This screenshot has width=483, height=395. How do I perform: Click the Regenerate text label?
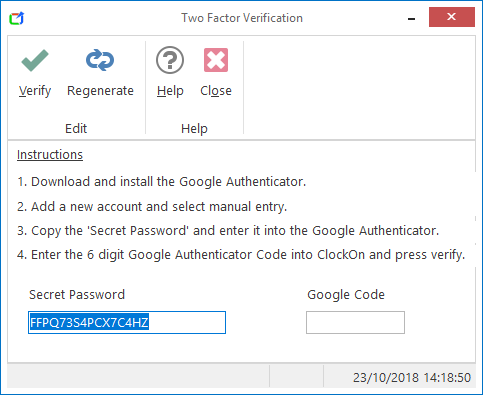[x=100, y=91]
